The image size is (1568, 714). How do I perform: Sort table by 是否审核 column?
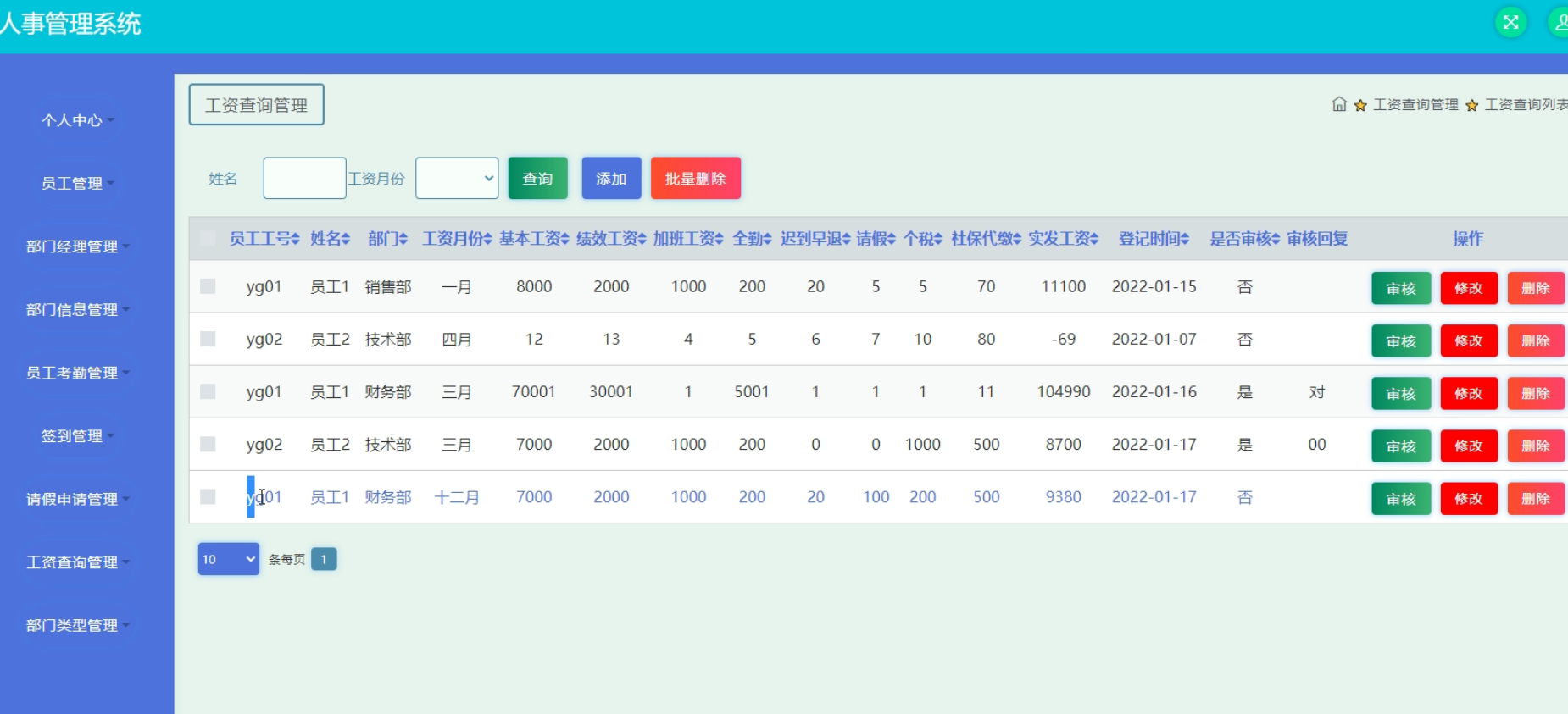1244,239
